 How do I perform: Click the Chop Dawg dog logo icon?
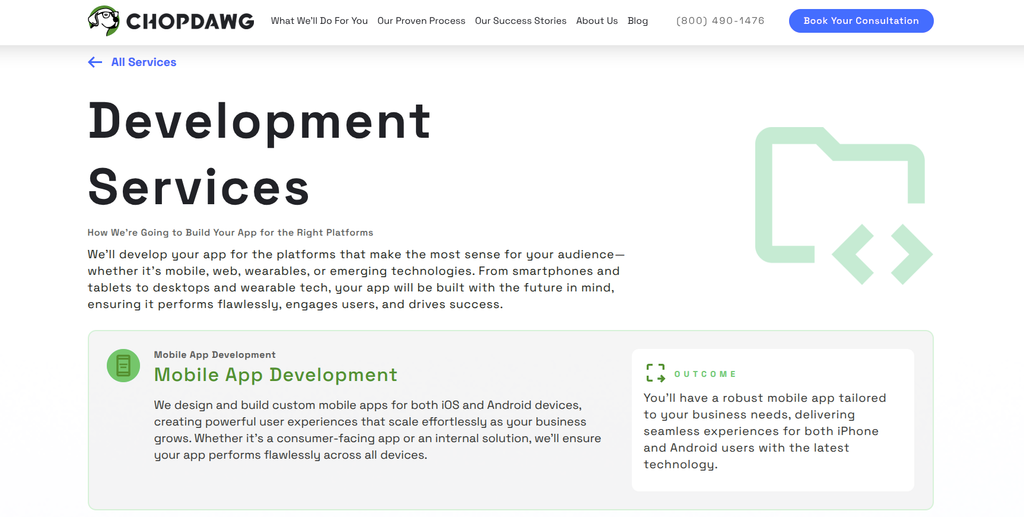coord(104,21)
